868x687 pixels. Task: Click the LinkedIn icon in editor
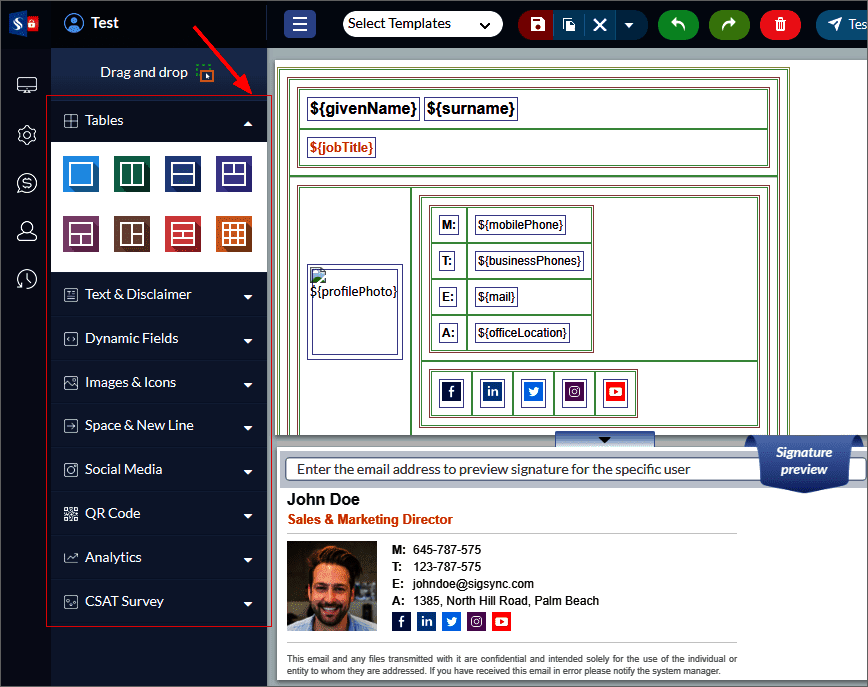[492, 392]
